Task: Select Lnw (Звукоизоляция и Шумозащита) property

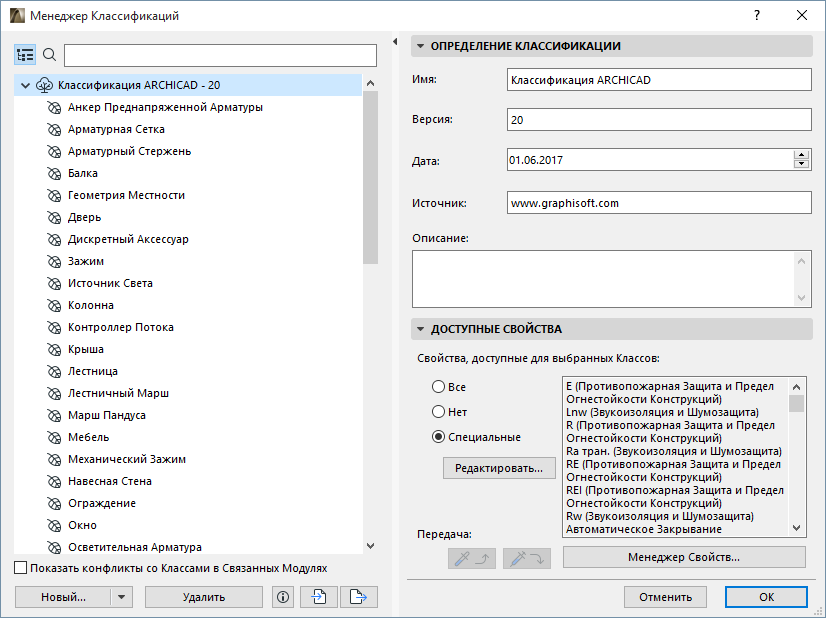Action: (x=662, y=412)
